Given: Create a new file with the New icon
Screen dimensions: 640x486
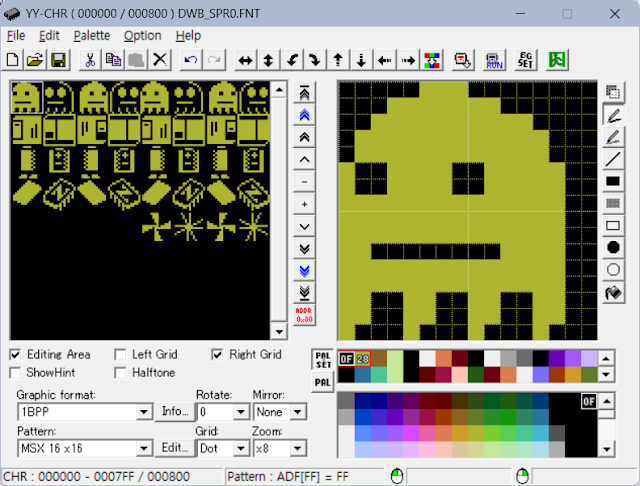Looking at the screenshot, I should 12,60.
